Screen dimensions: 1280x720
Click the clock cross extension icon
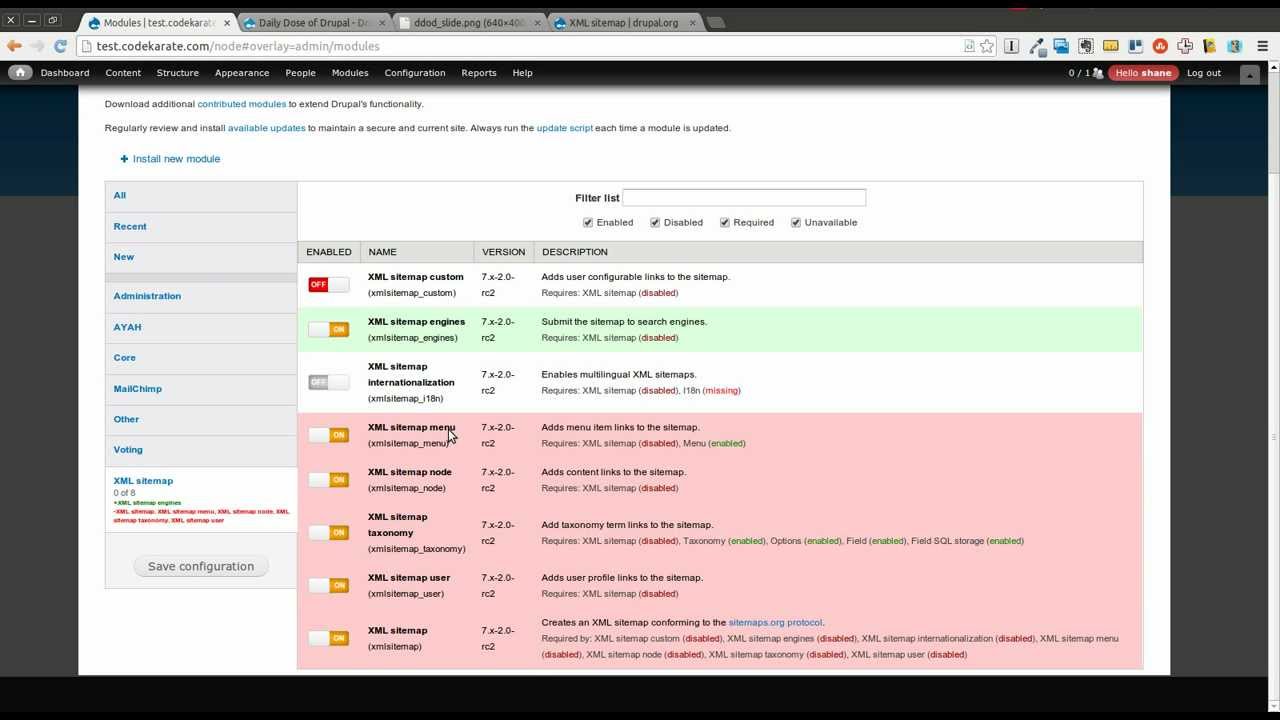click(x=1185, y=46)
